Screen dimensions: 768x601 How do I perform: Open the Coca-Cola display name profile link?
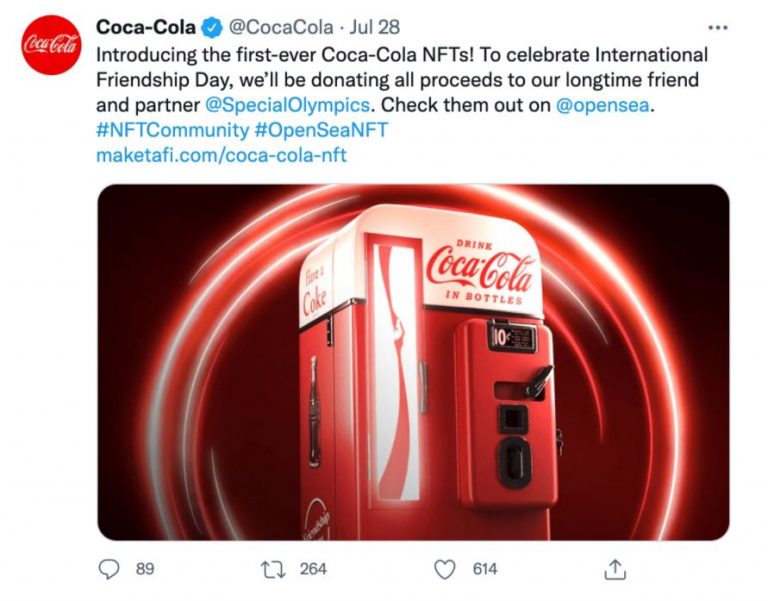pyautogui.click(x=146, y=27)
